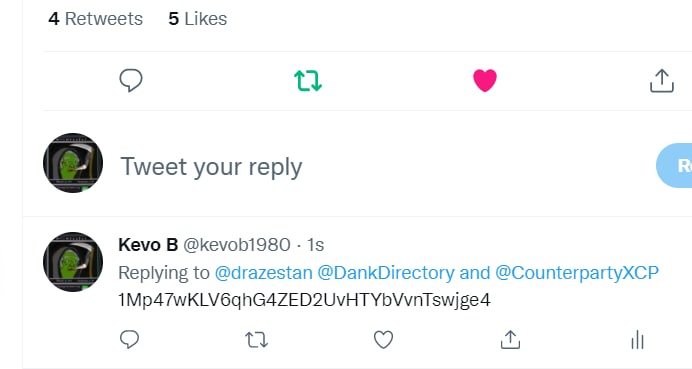Open Kevo B's avatar on the reply
692x369 pixels.
click(x=73, y=262)
